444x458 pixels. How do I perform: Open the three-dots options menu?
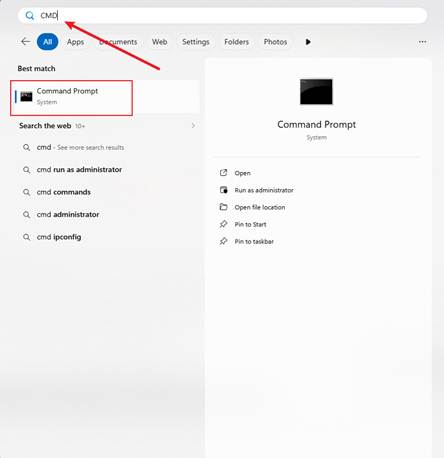click(422, 42)
